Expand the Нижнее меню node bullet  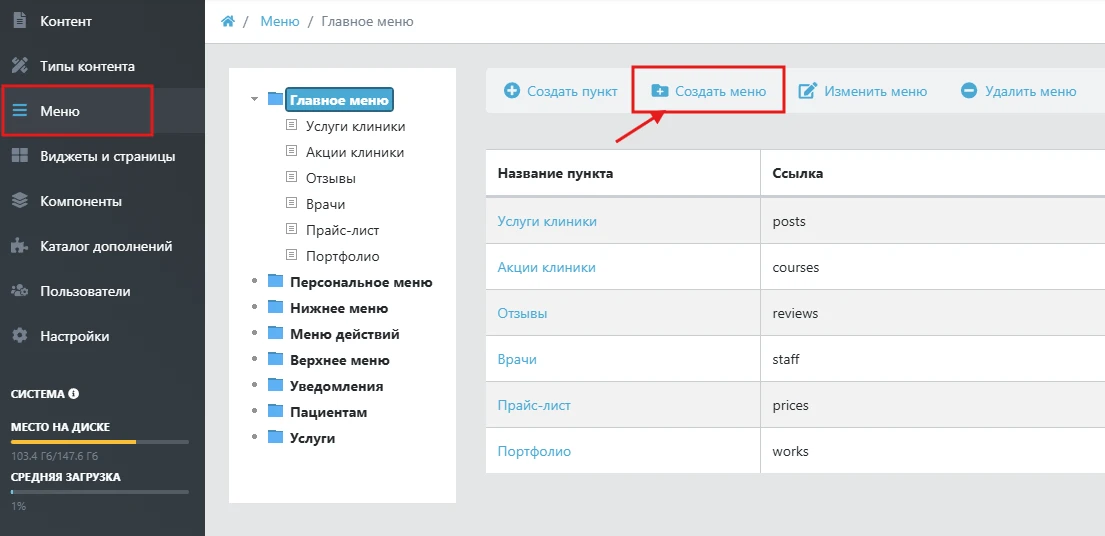pyautogui.click(x=254, y=308)
